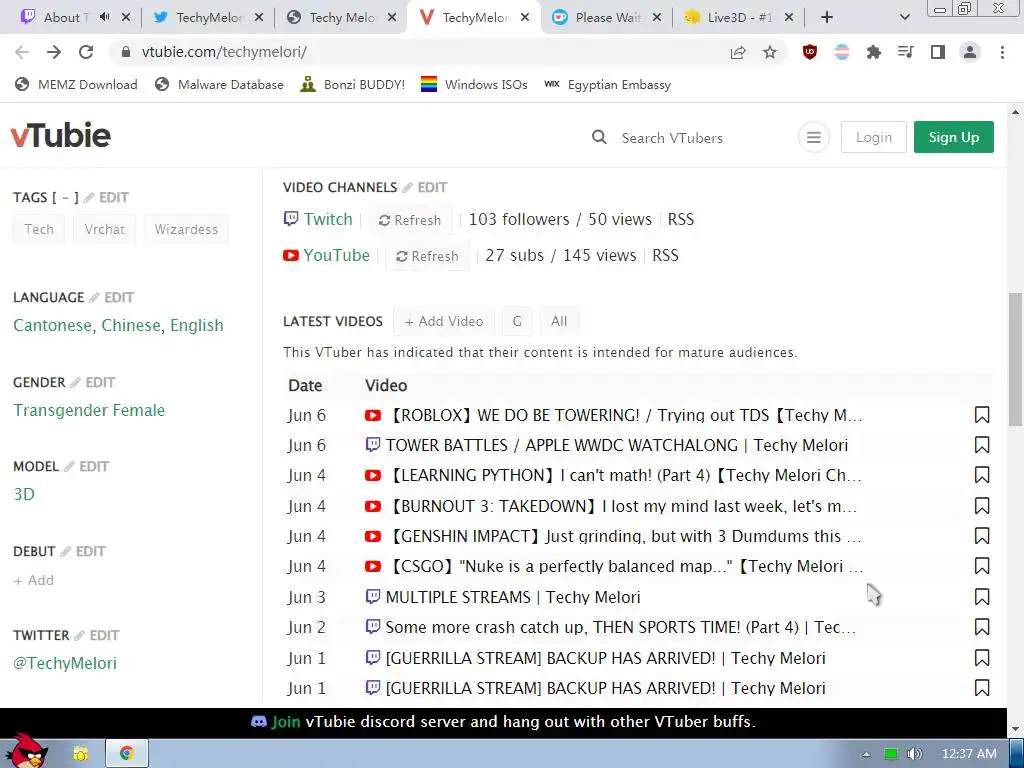Add a debut date
Viewport: 1024px width, 768px height.
point(34,580)
